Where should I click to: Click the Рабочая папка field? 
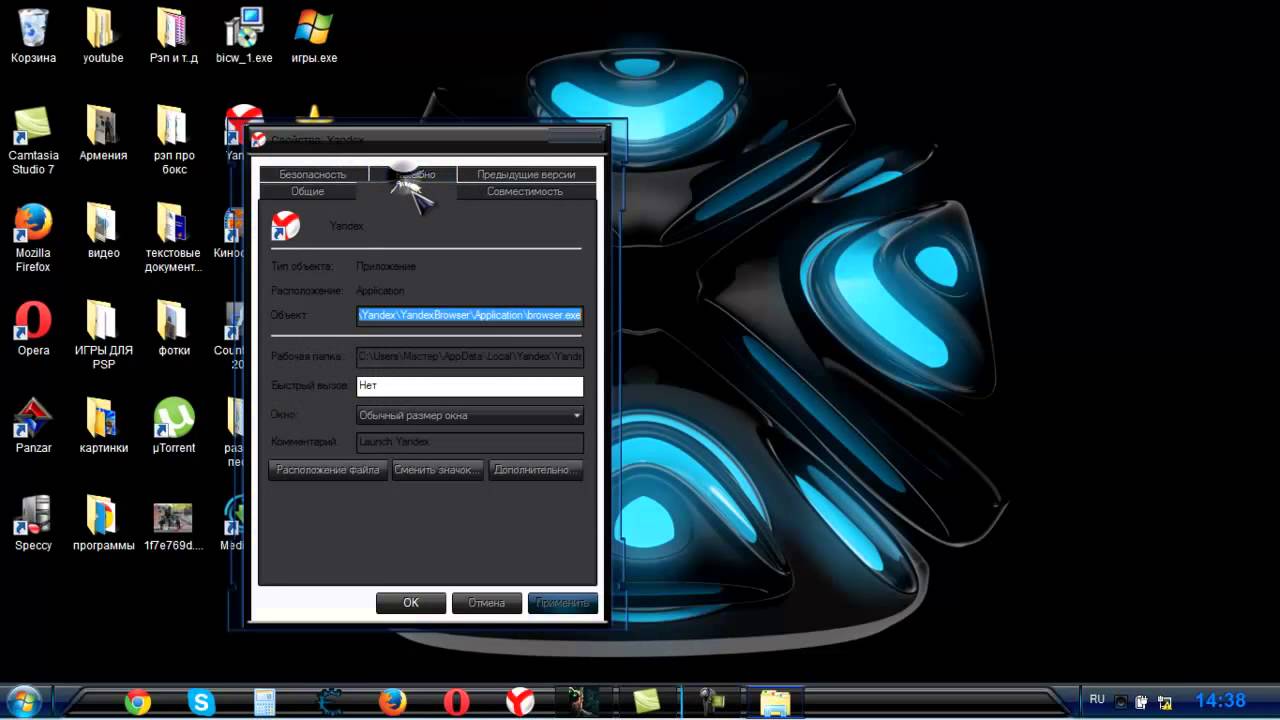[x=470, y=356]
